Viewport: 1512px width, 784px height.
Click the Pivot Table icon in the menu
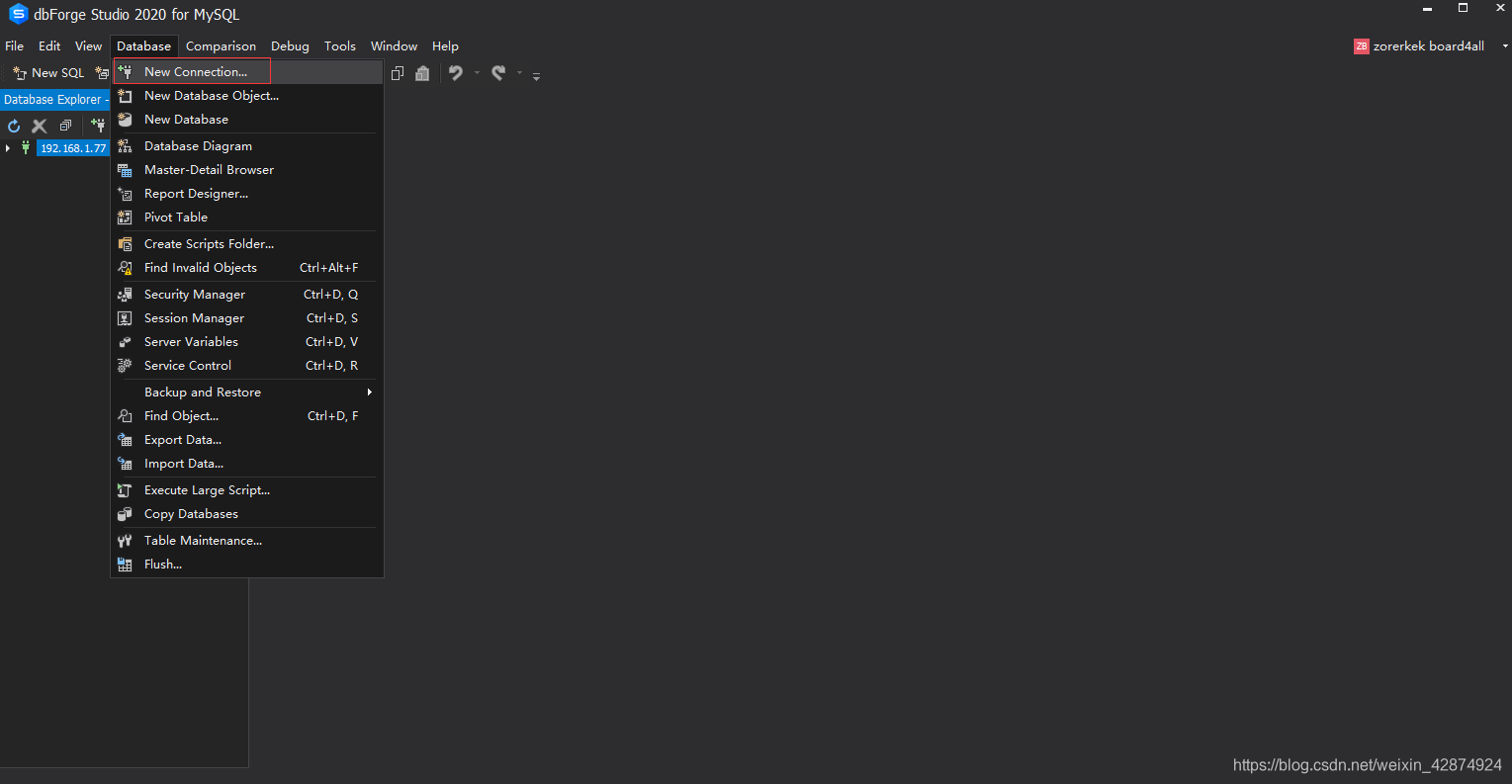click(x=125, y=218)
